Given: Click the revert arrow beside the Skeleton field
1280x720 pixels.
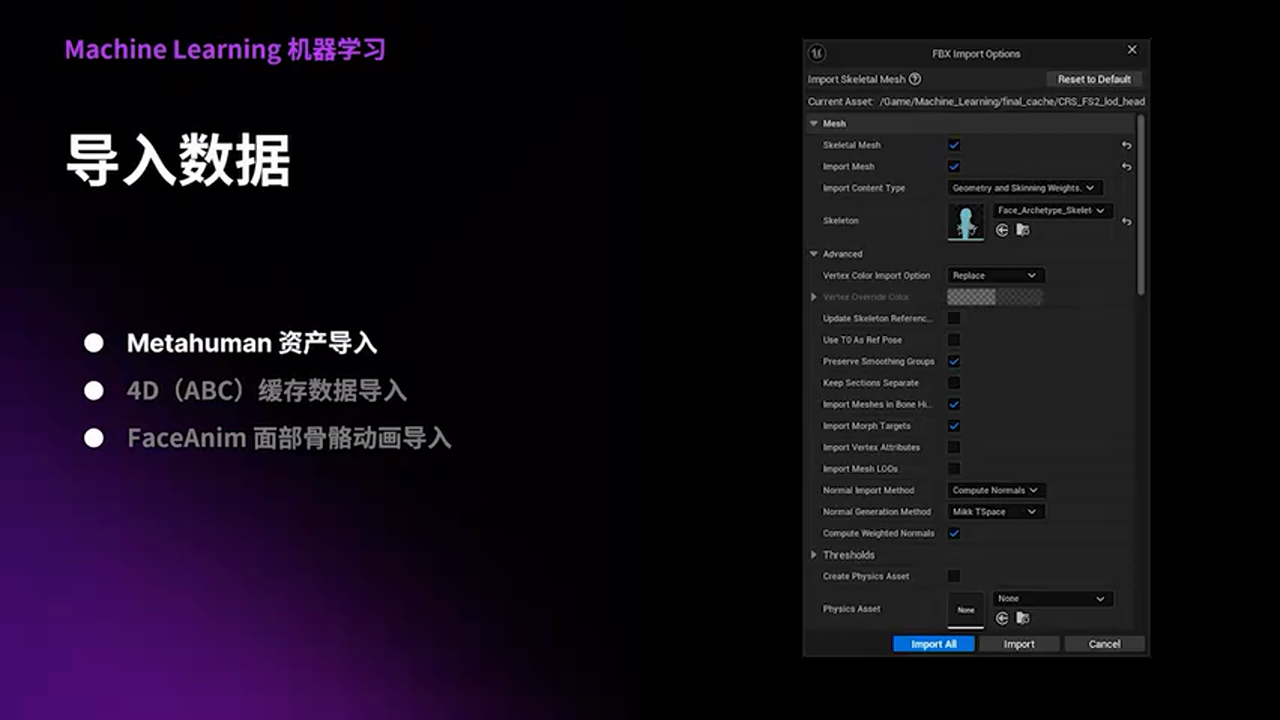Looking at the screenshot, I should [1127, 222].
